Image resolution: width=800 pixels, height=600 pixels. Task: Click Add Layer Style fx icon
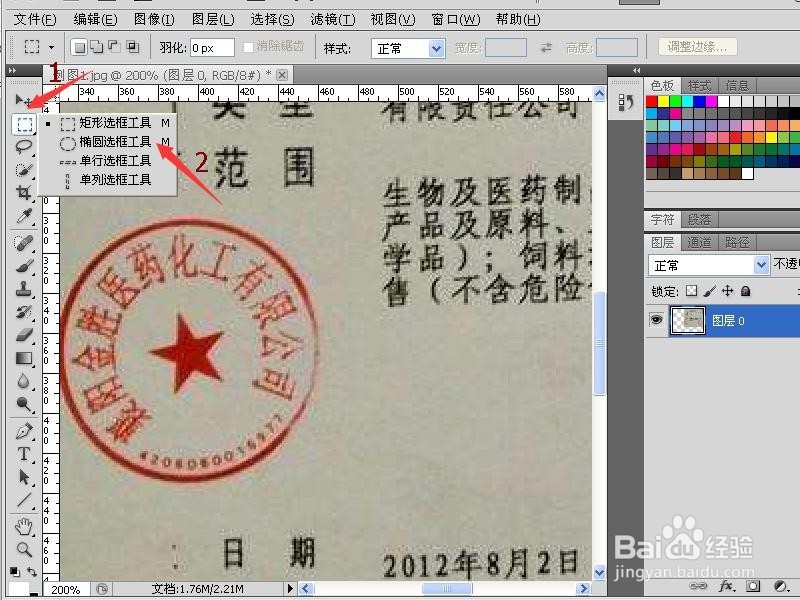tap(727, 586)
